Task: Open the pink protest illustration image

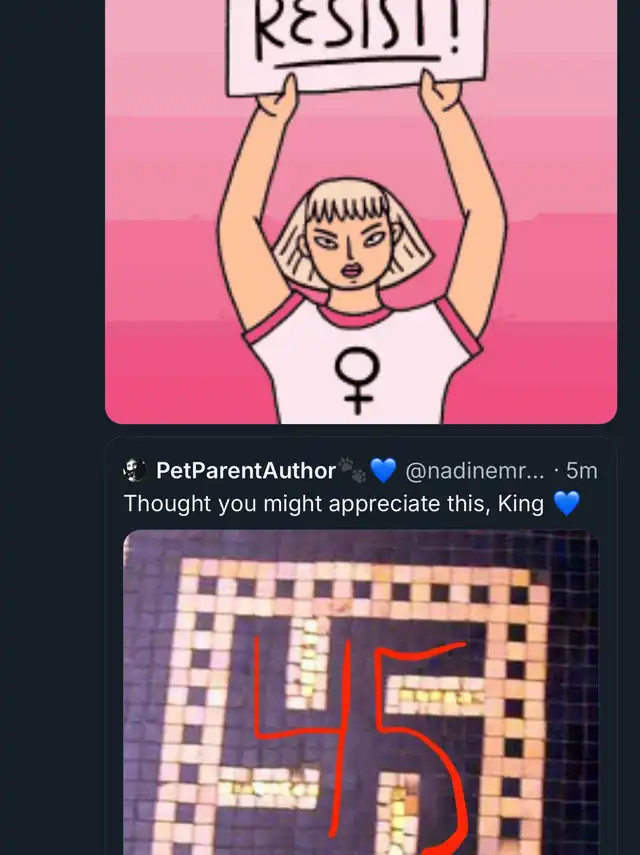Action: (x=361, y=212)
